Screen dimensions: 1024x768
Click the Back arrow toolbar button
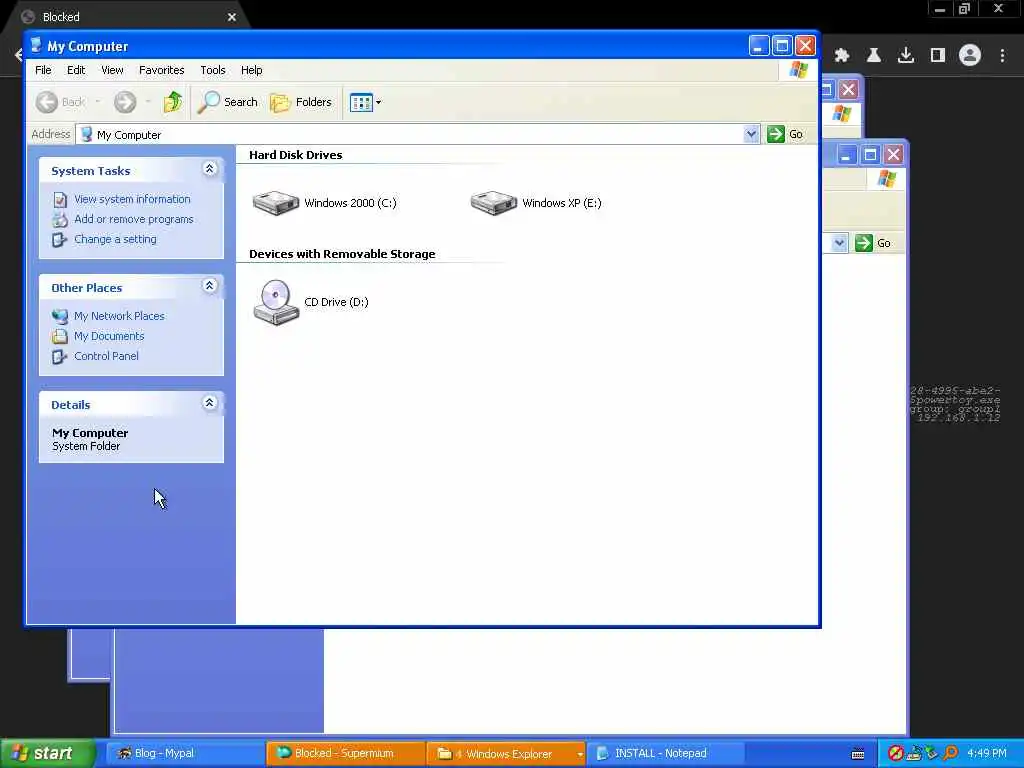click(x=47, y=102)
